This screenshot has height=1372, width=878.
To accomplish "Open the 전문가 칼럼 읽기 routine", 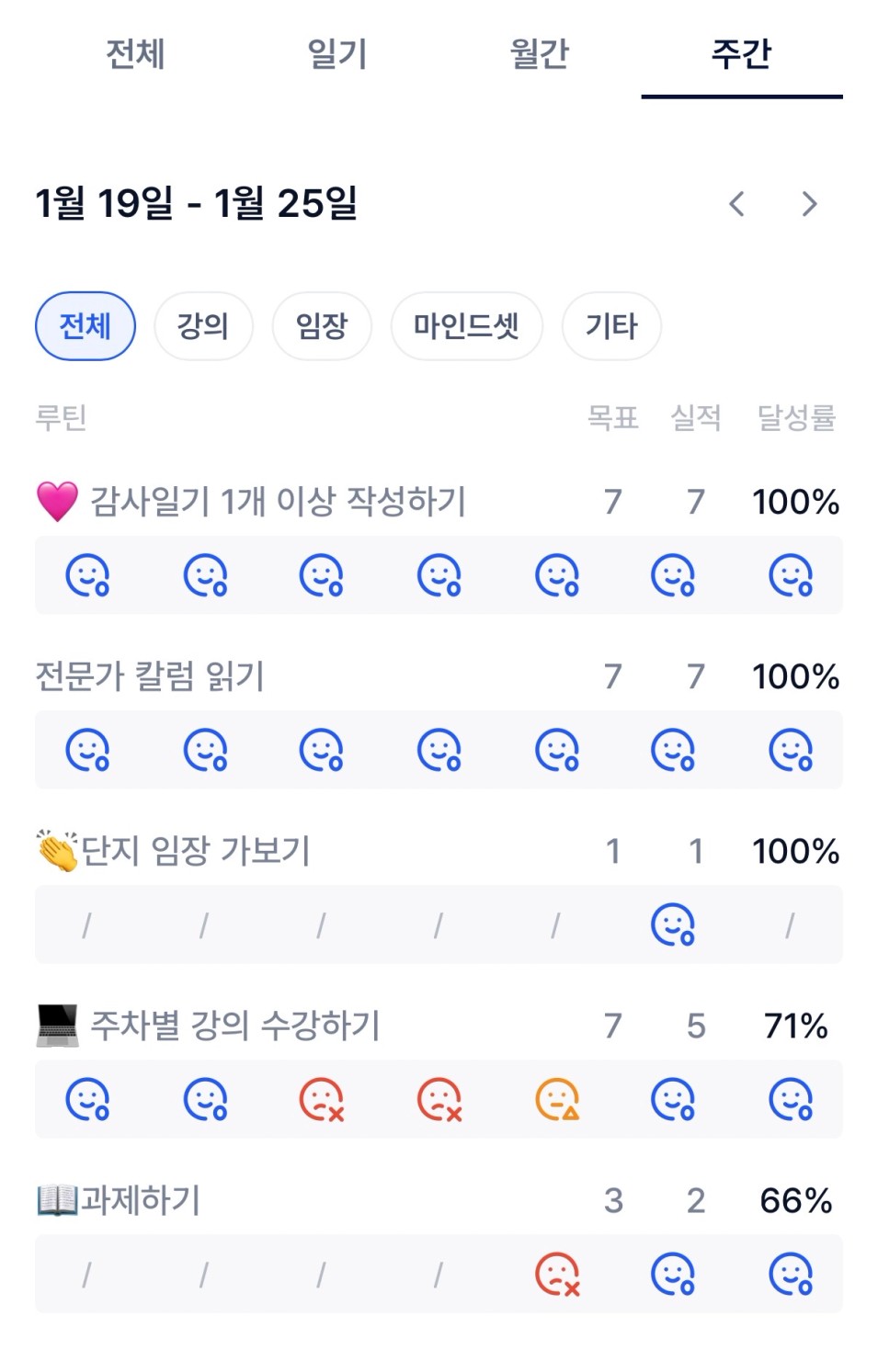I will tap(150, 676).
